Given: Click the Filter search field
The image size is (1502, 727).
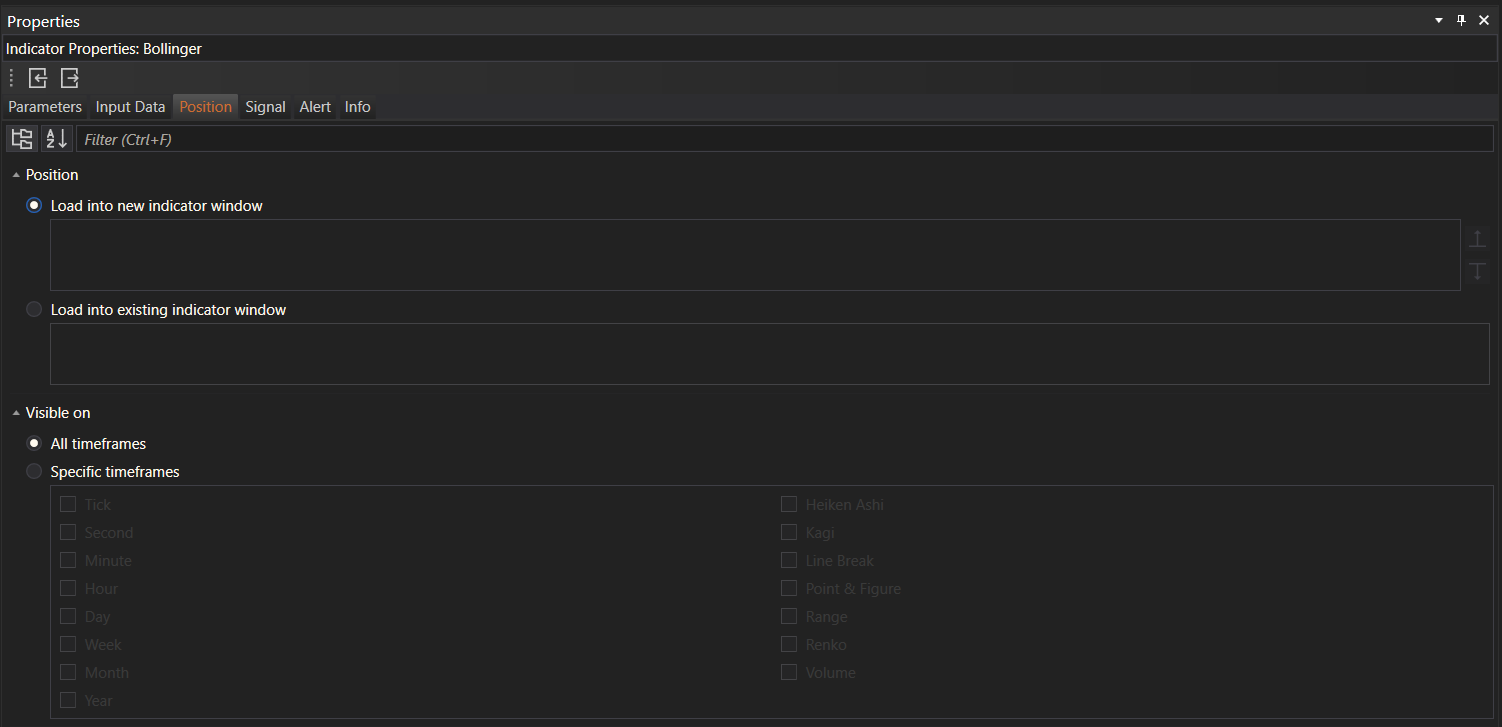Looking at the screenshot, I should (784, 139).
